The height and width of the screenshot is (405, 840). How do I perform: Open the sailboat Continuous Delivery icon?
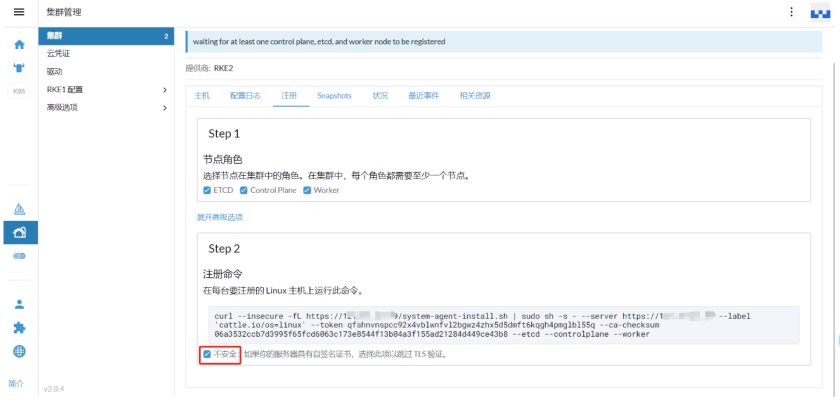pyautogui.click(x=19, y=209)
